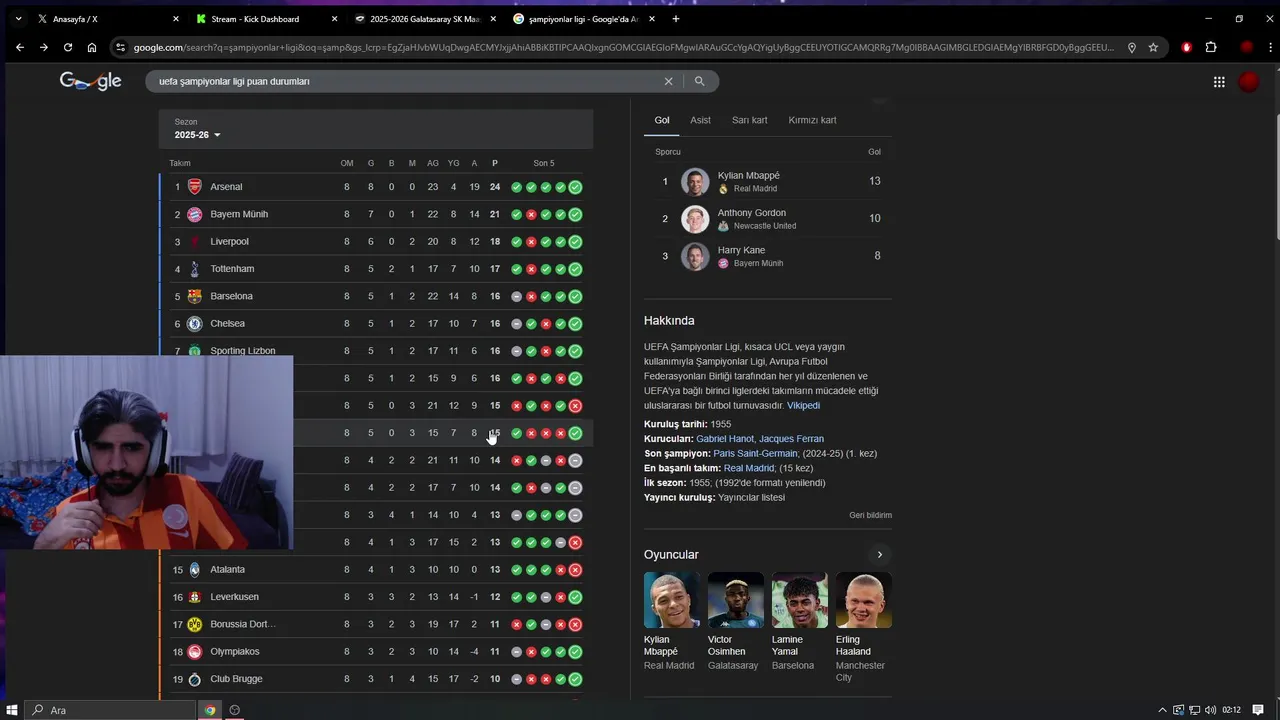Select the Kırmızı kart stats tab
1280x720 pixels.
click(812, 120)
